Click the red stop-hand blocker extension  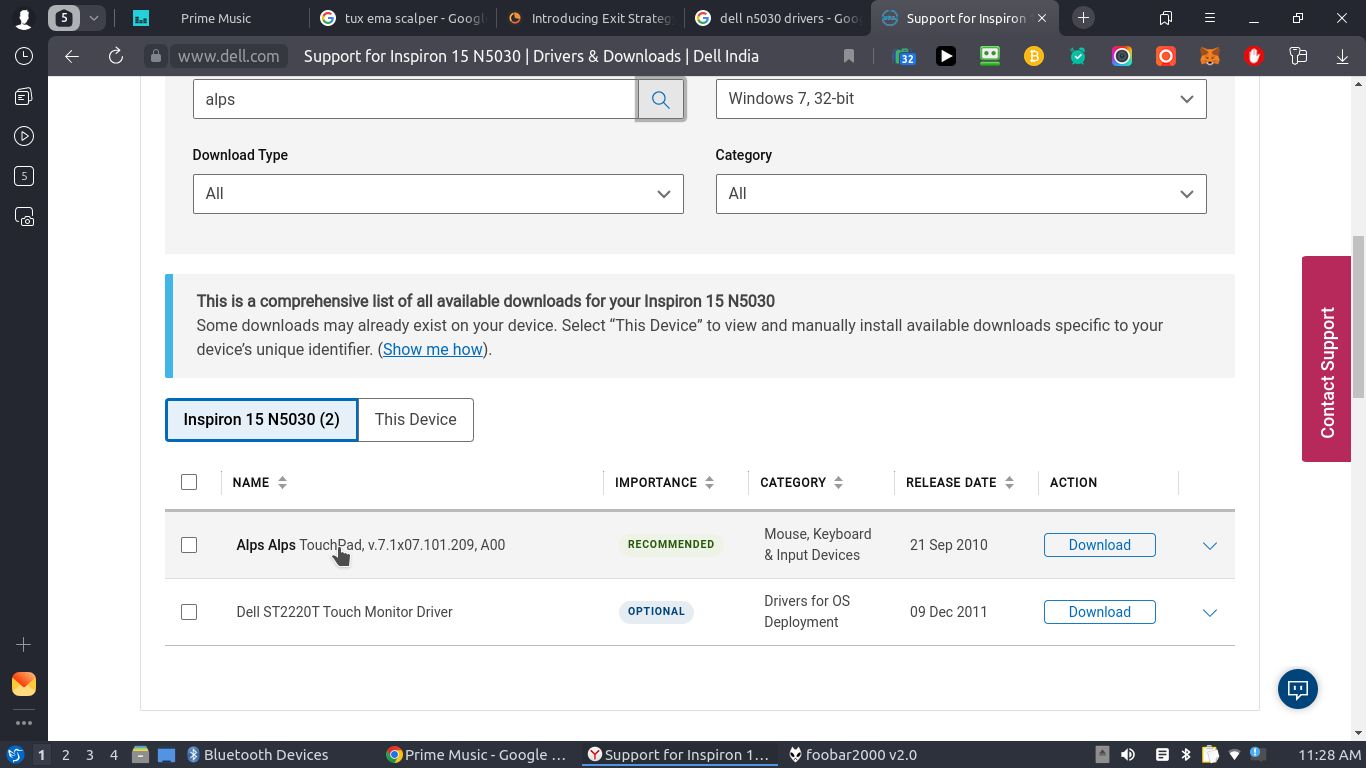tap(1254, 56)
